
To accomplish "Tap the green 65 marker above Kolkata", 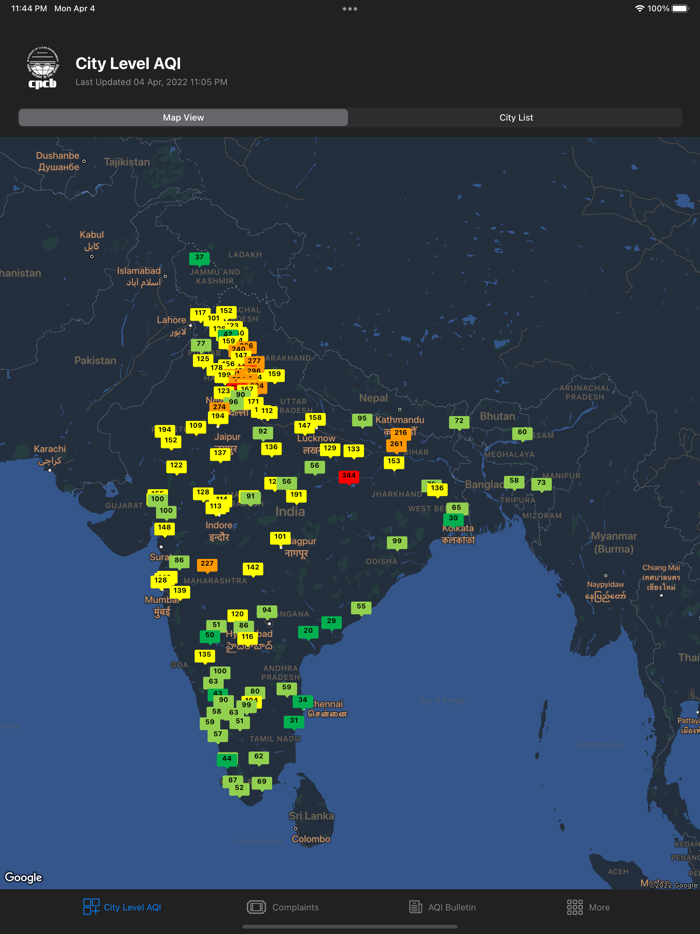I will coord(456,508).
